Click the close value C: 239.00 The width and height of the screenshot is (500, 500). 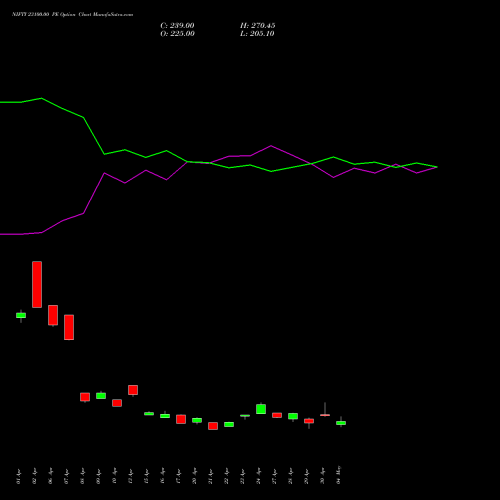point(177,26)
